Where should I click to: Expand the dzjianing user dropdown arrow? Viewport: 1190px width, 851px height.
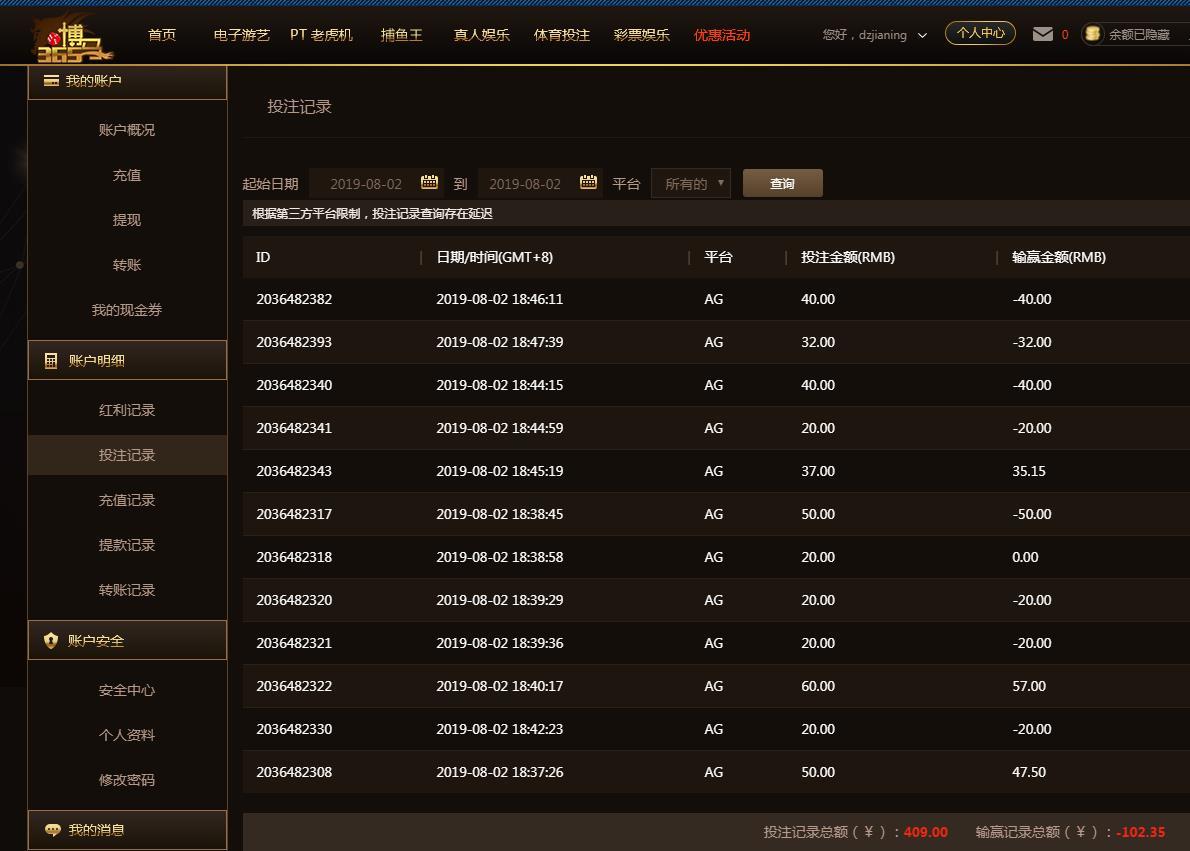coord(922,36)
